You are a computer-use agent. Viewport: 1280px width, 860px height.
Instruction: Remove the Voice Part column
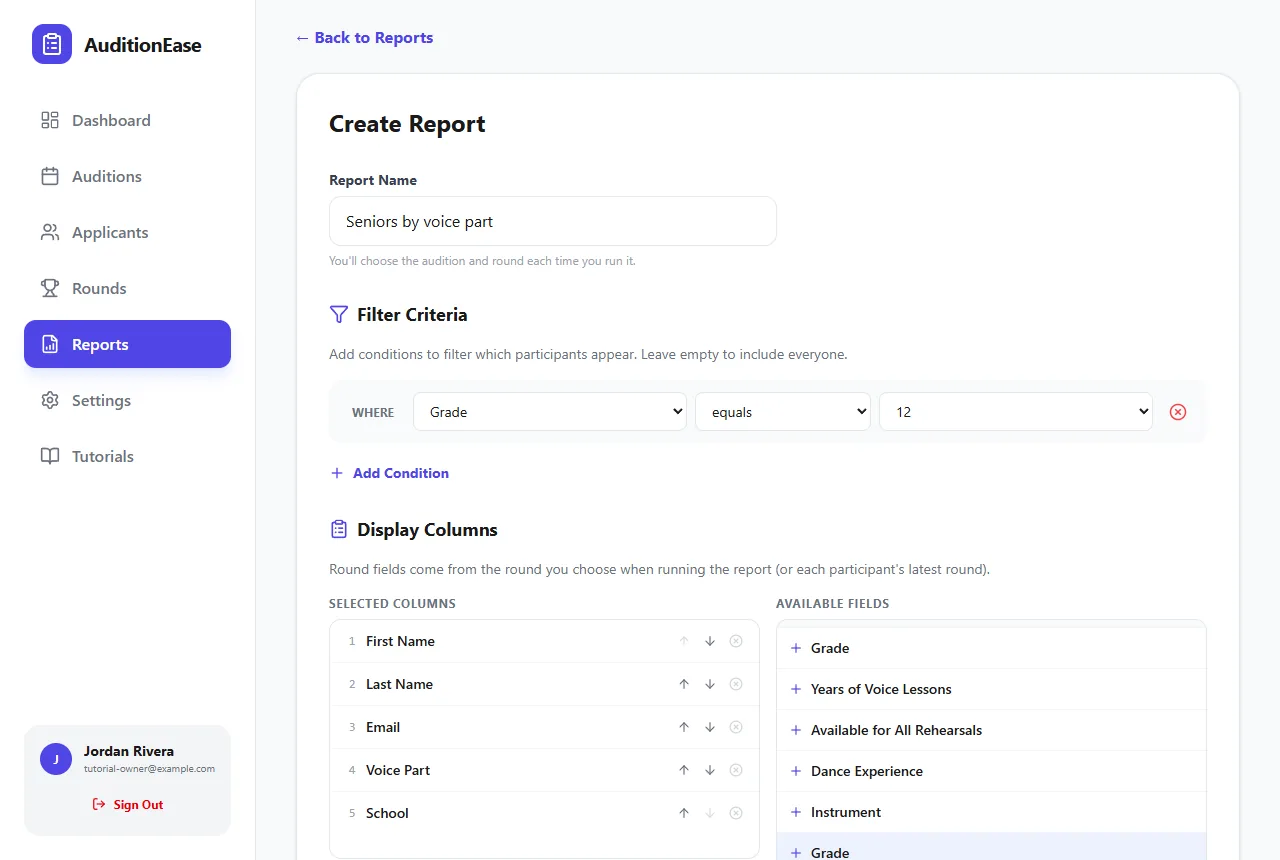(x=736, y=770)
